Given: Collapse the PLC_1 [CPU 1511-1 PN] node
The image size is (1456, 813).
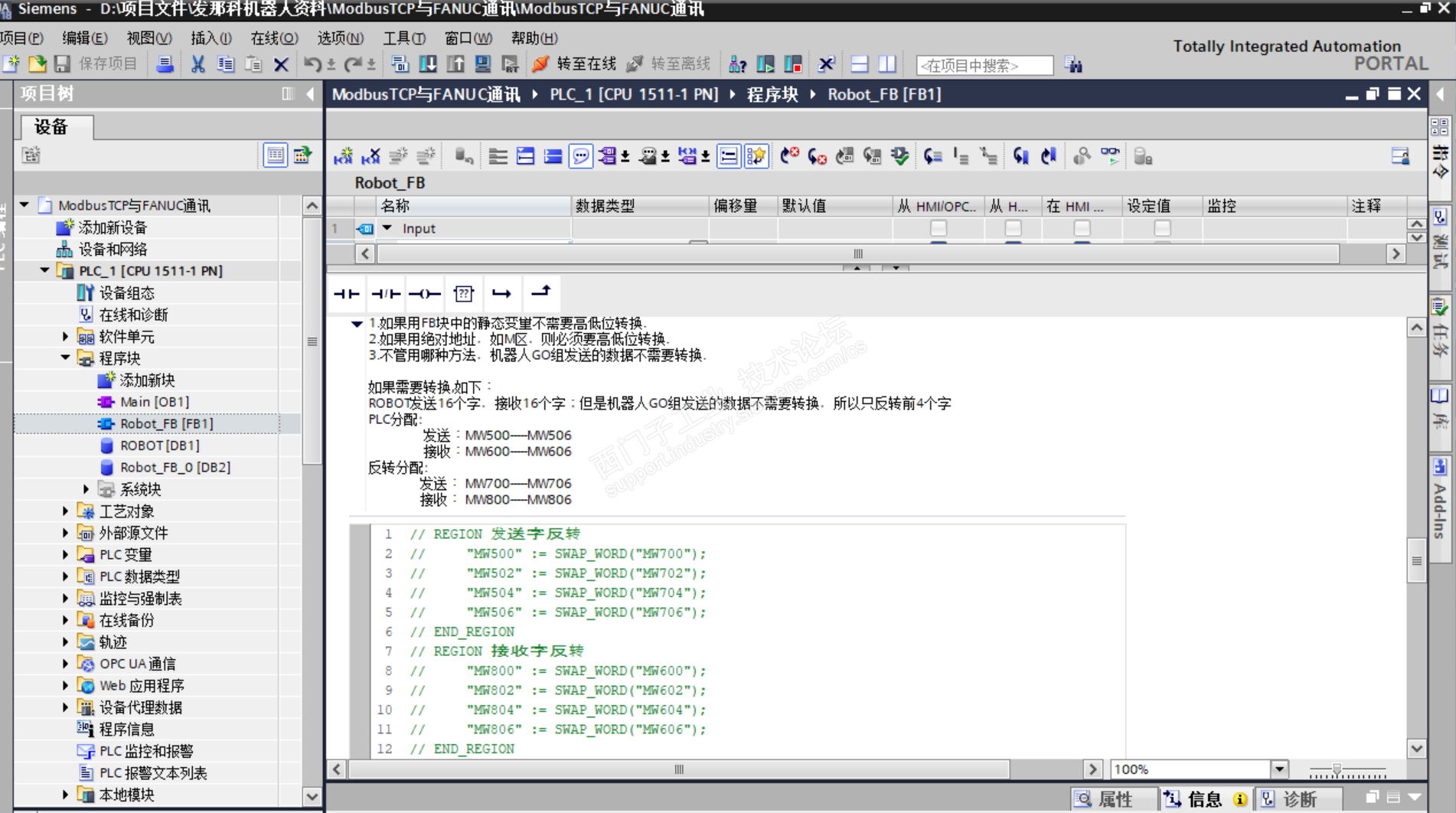Looking at the screenshot, I should [x=45, y=270].
